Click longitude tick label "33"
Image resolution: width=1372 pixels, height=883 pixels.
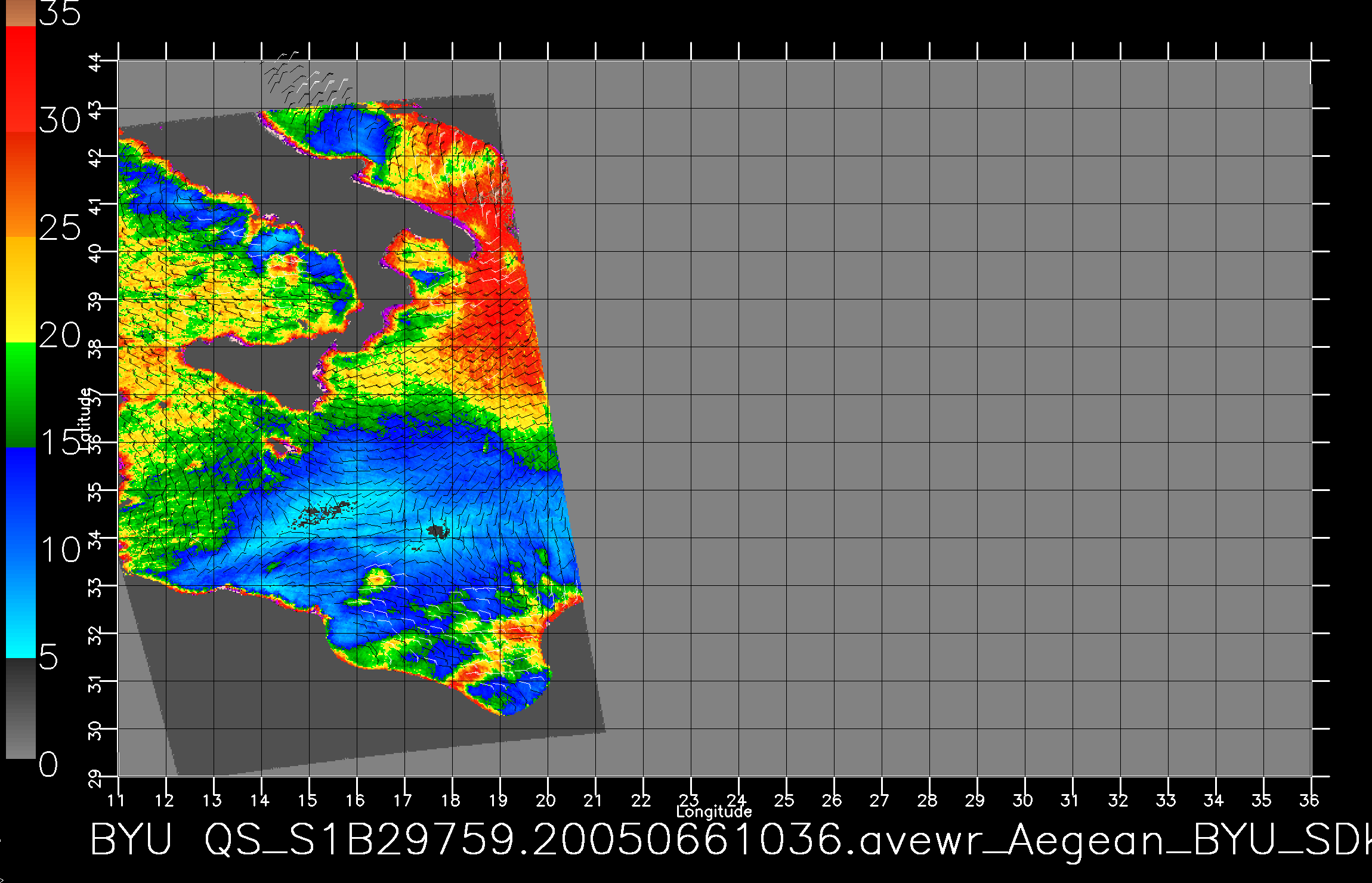coord(1166,800)
